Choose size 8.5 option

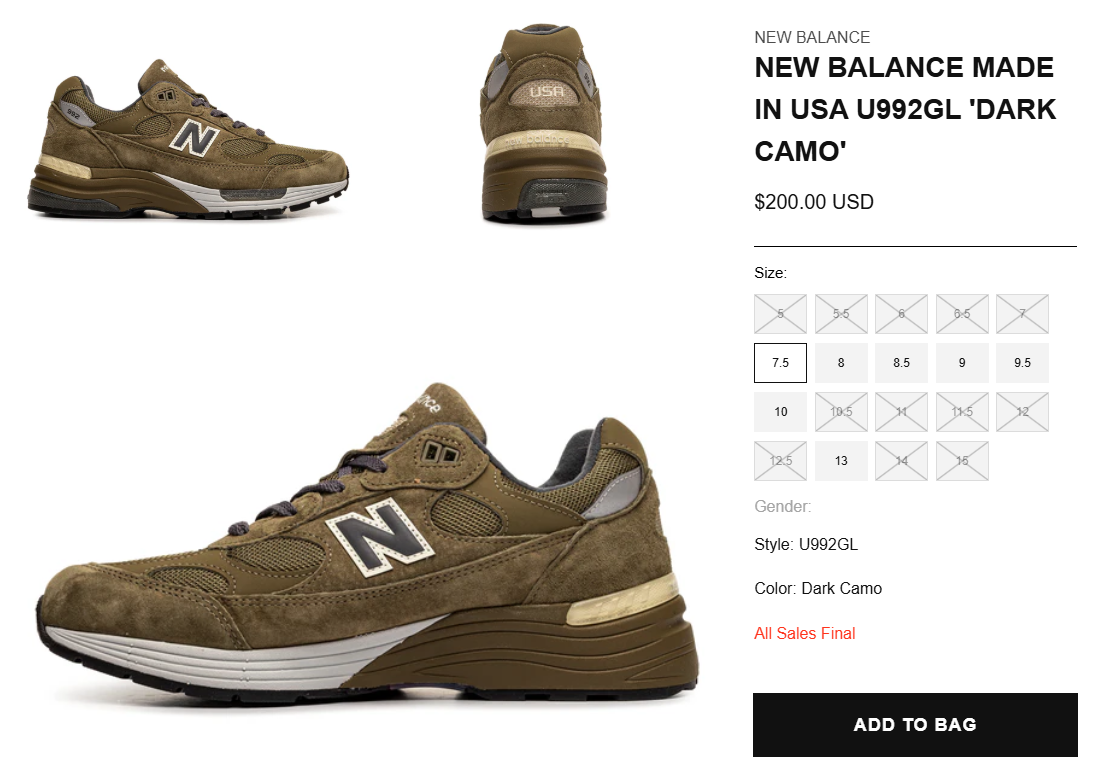[x=902, y=363]
